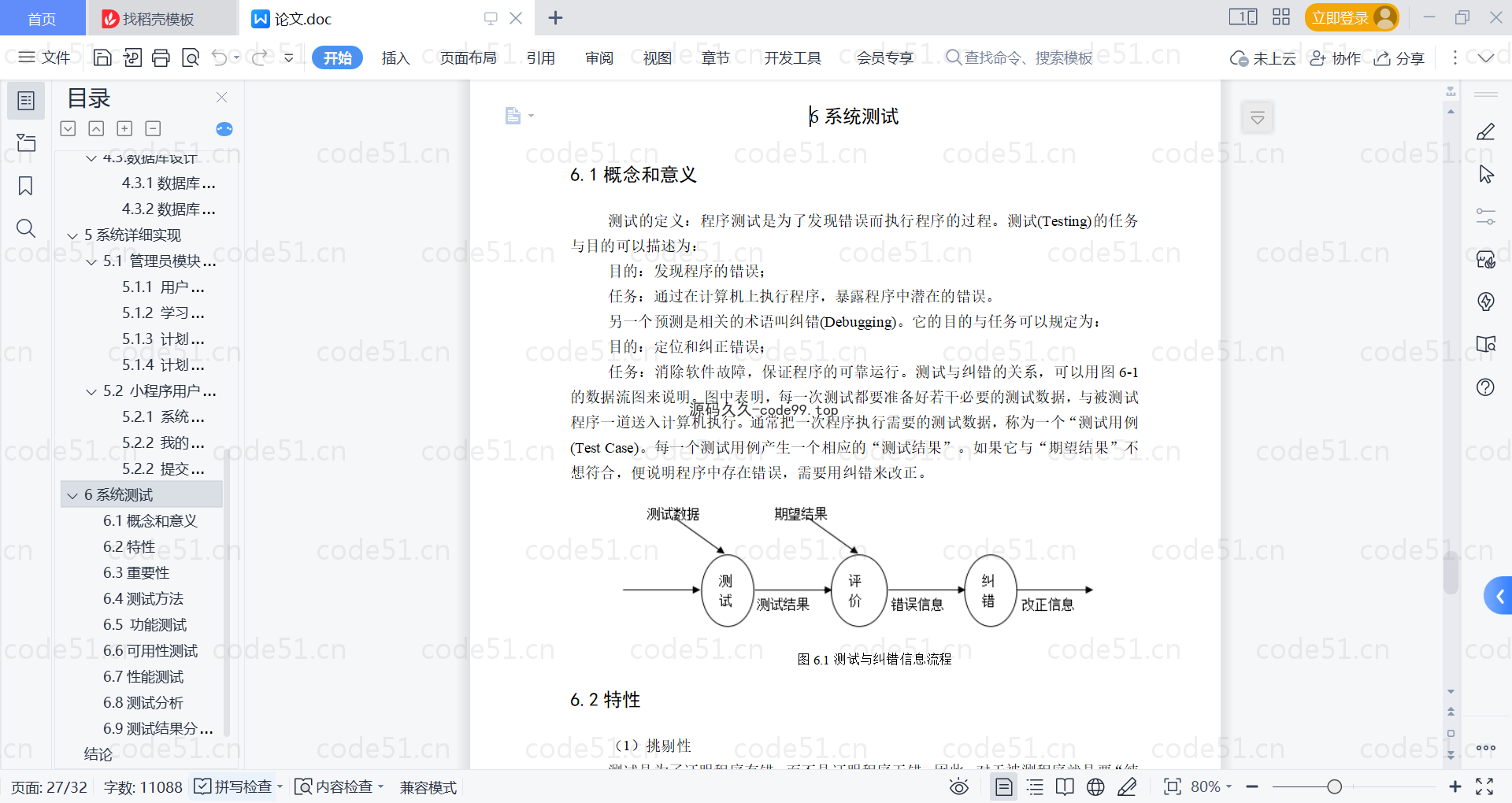Open the reading book icon in right sidebar
The image size is (1512, 803).
pos(1485,344)
